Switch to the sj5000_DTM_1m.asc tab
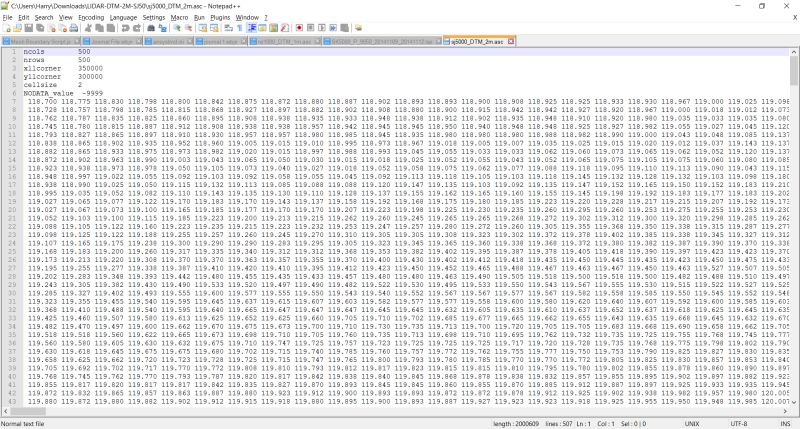This screenshot has width=800, height=429. coord(284,41)
